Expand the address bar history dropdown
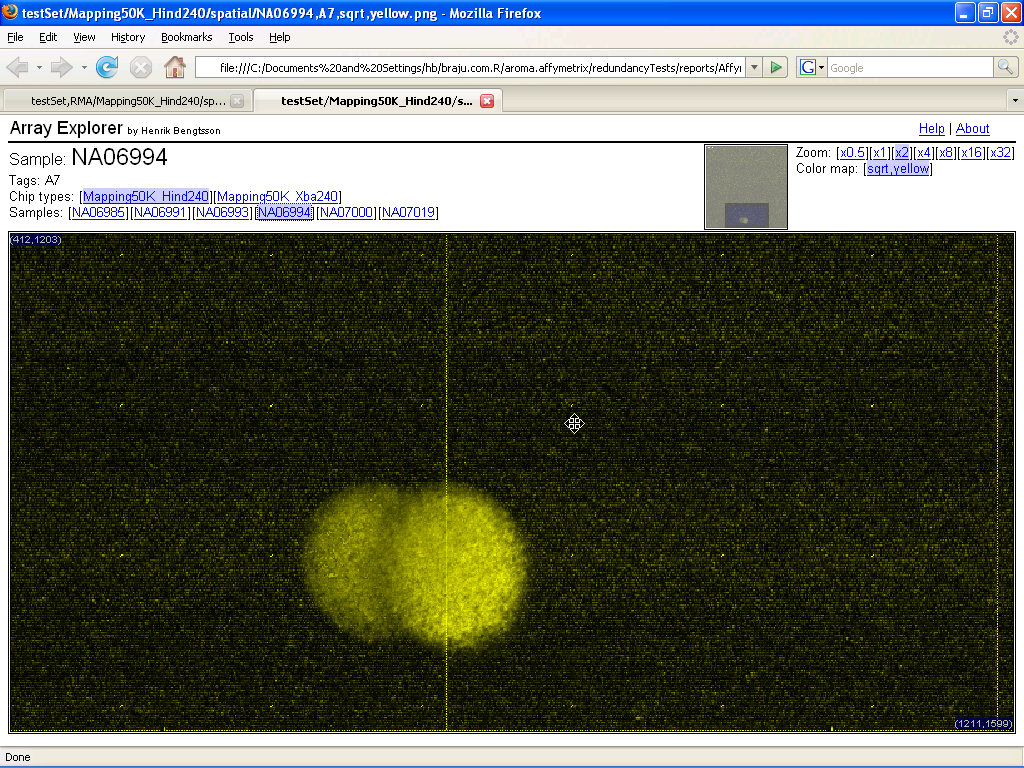1024x768 pixels. (x=754, y=68)
